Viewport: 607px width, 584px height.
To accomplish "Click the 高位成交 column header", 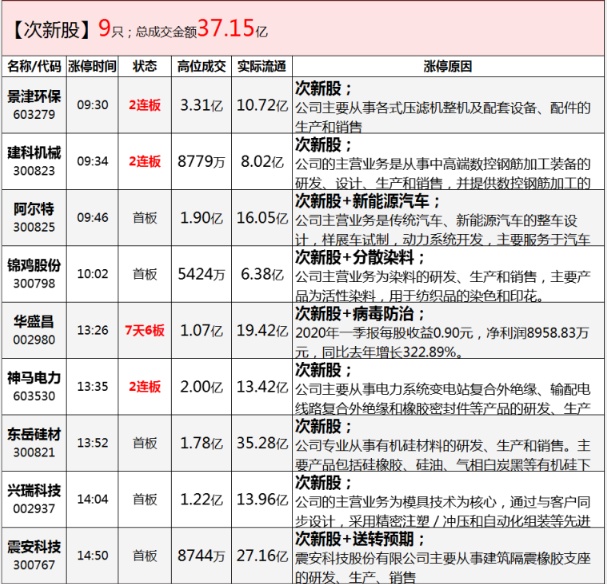I will click(x=201, y=66).
